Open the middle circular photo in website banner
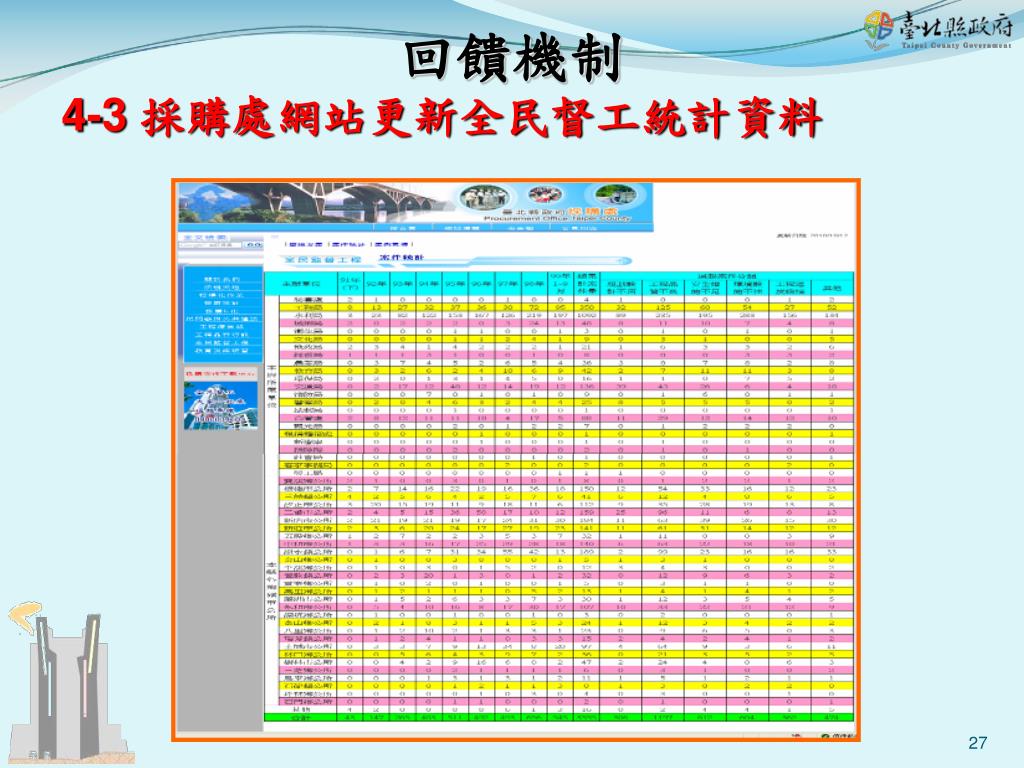1024x768 pixels. click(x=546, y=195)
